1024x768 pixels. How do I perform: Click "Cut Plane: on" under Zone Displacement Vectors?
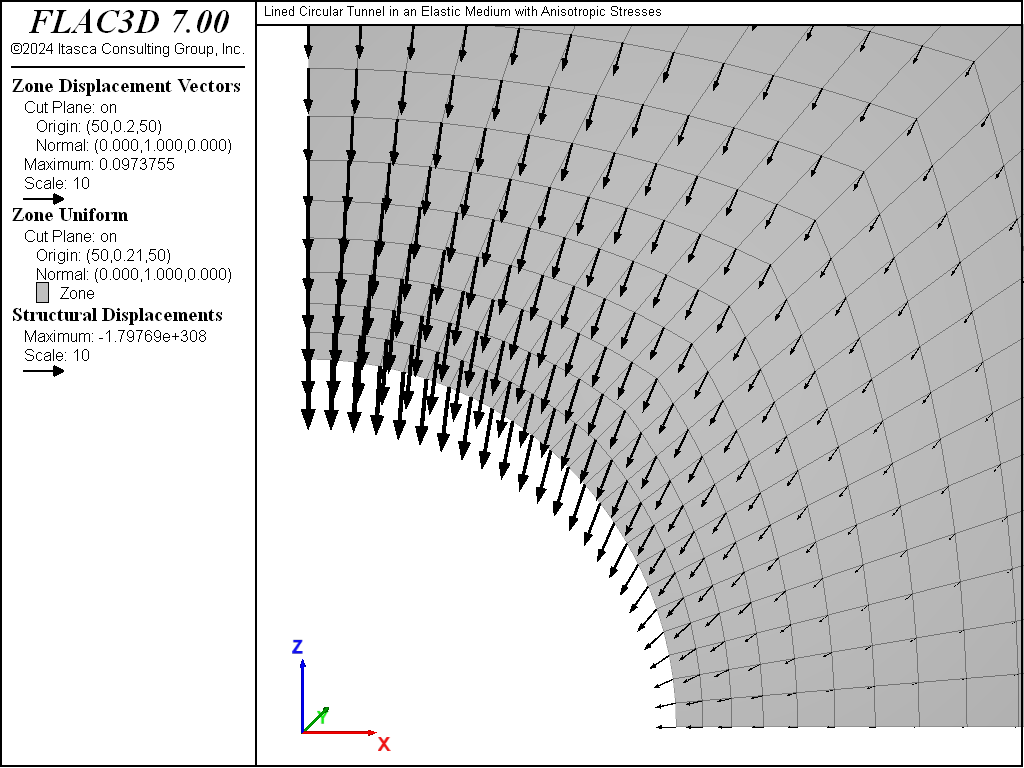click(71, 107)
